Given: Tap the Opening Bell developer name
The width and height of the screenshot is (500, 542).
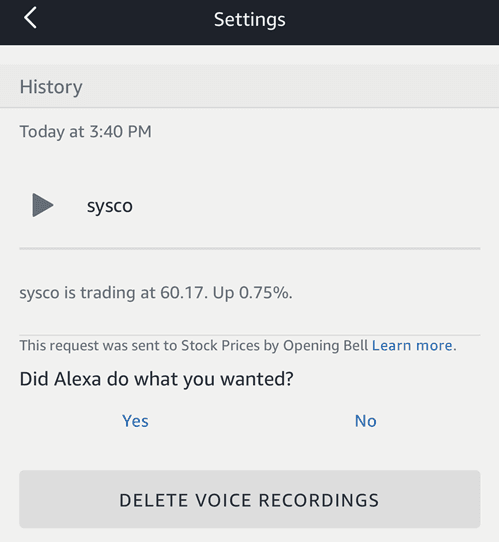Looking at the screenshot, I should pos(325,345).
